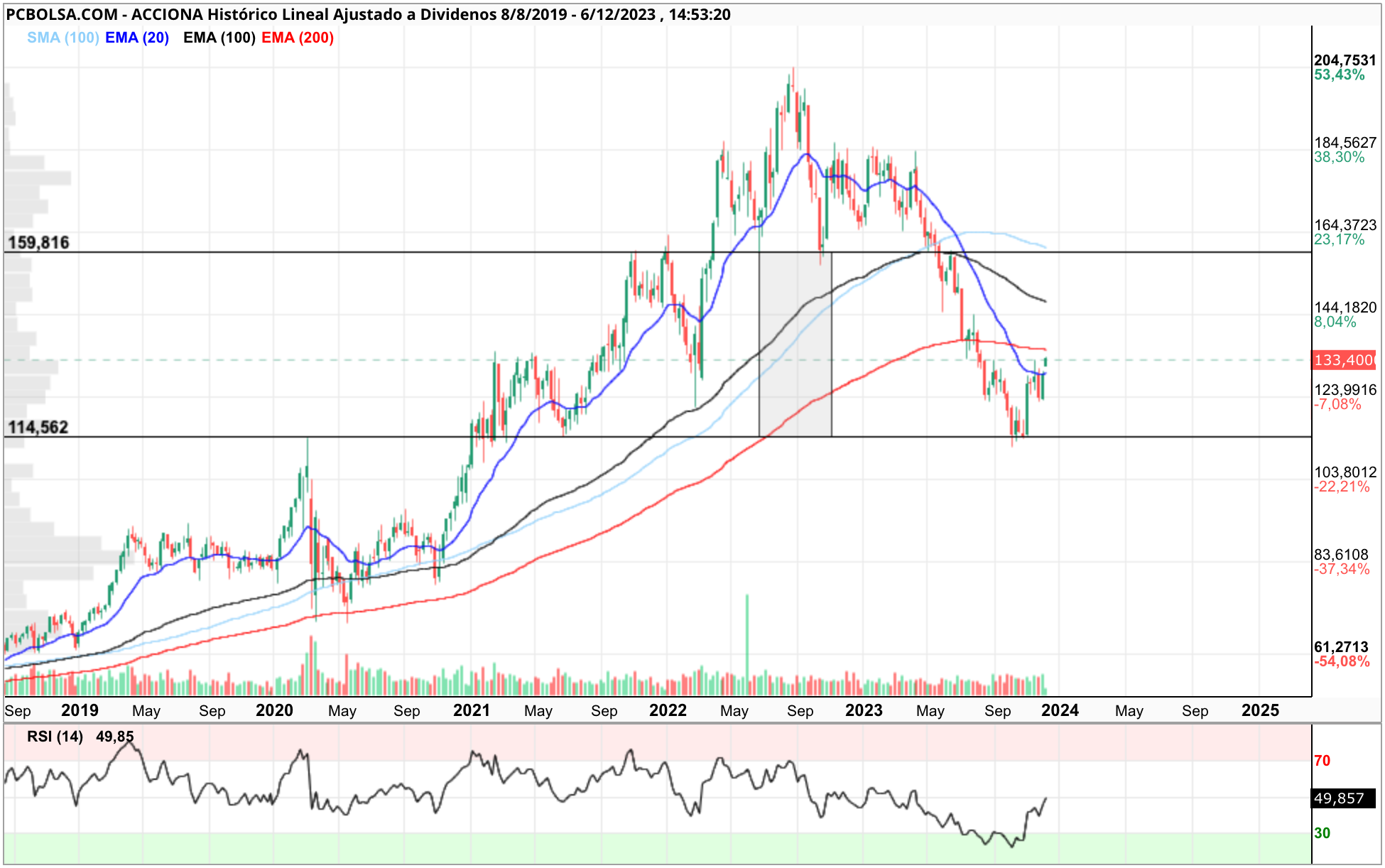Click the -22,21% axis percentage
The width and height of the screenshot is (1385, 868).
click(x=1342, y=487)
